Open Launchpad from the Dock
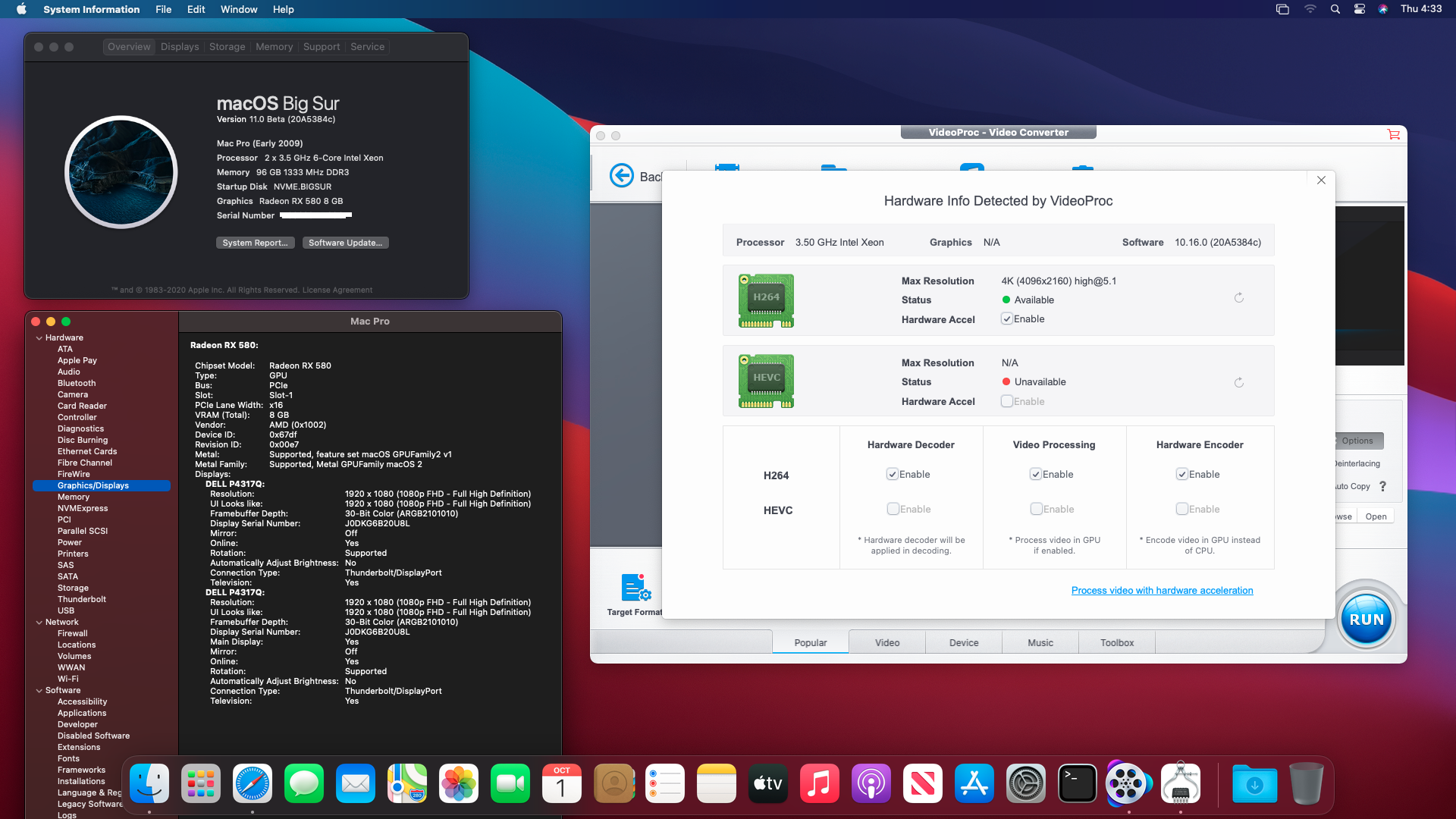The width and height of the screenshot is (1456, 819). point(201,783)
